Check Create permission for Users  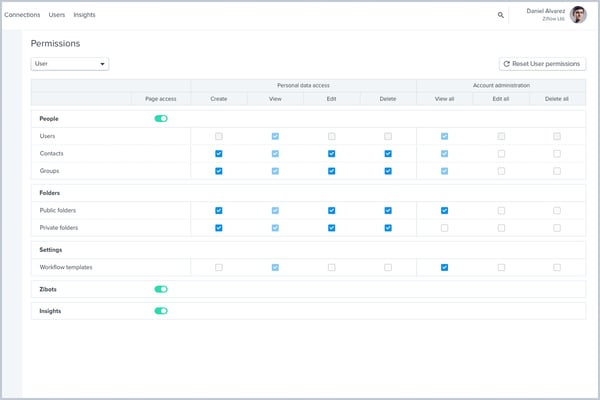pos(219,136)
